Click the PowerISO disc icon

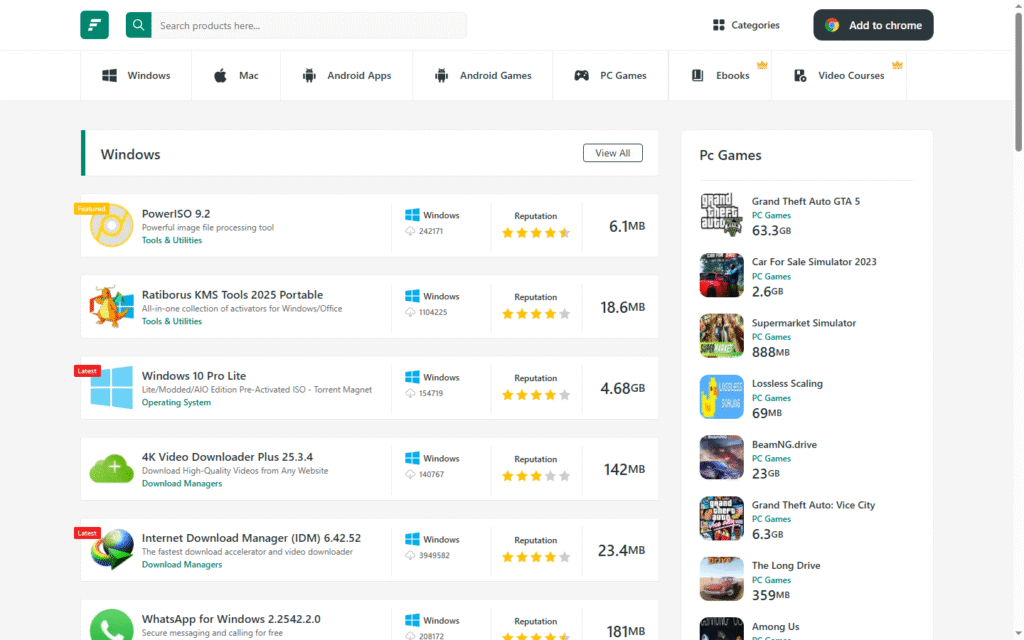pyautogui.click(x=111, y=225)
